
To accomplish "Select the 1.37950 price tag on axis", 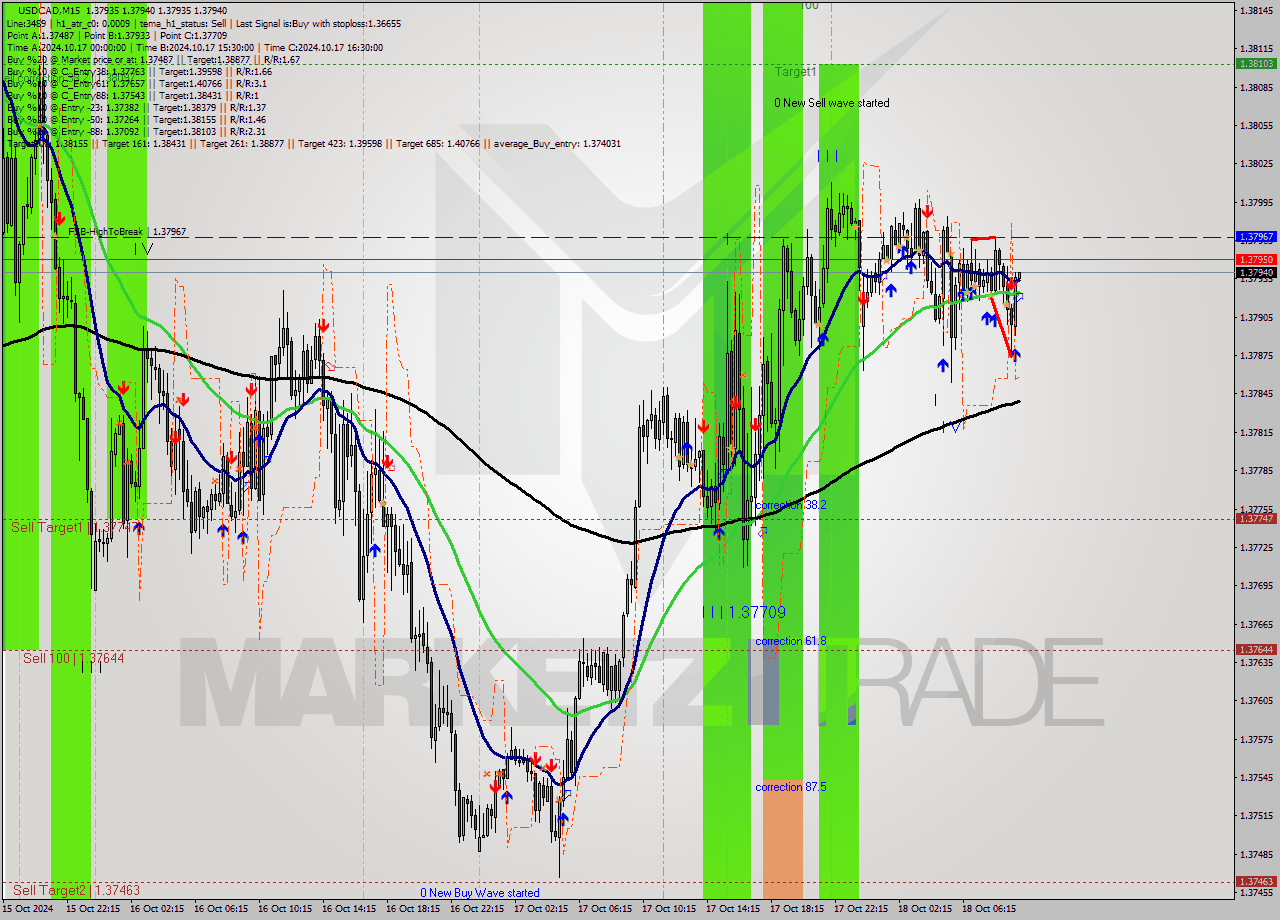I will 1256,260.
